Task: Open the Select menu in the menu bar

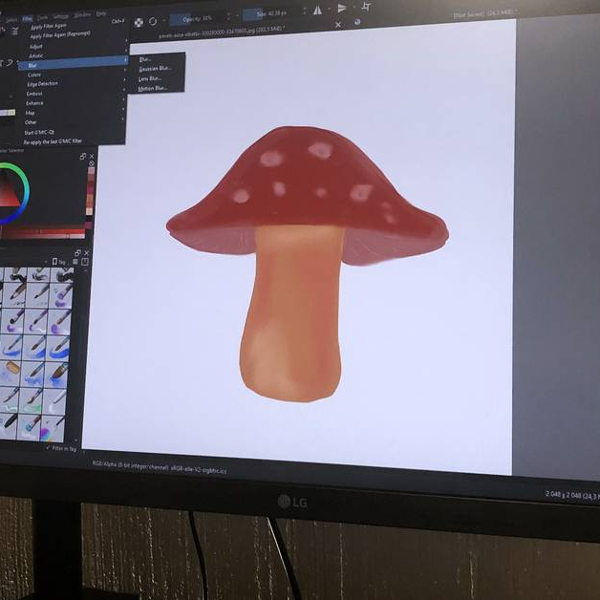Action: 11,20
